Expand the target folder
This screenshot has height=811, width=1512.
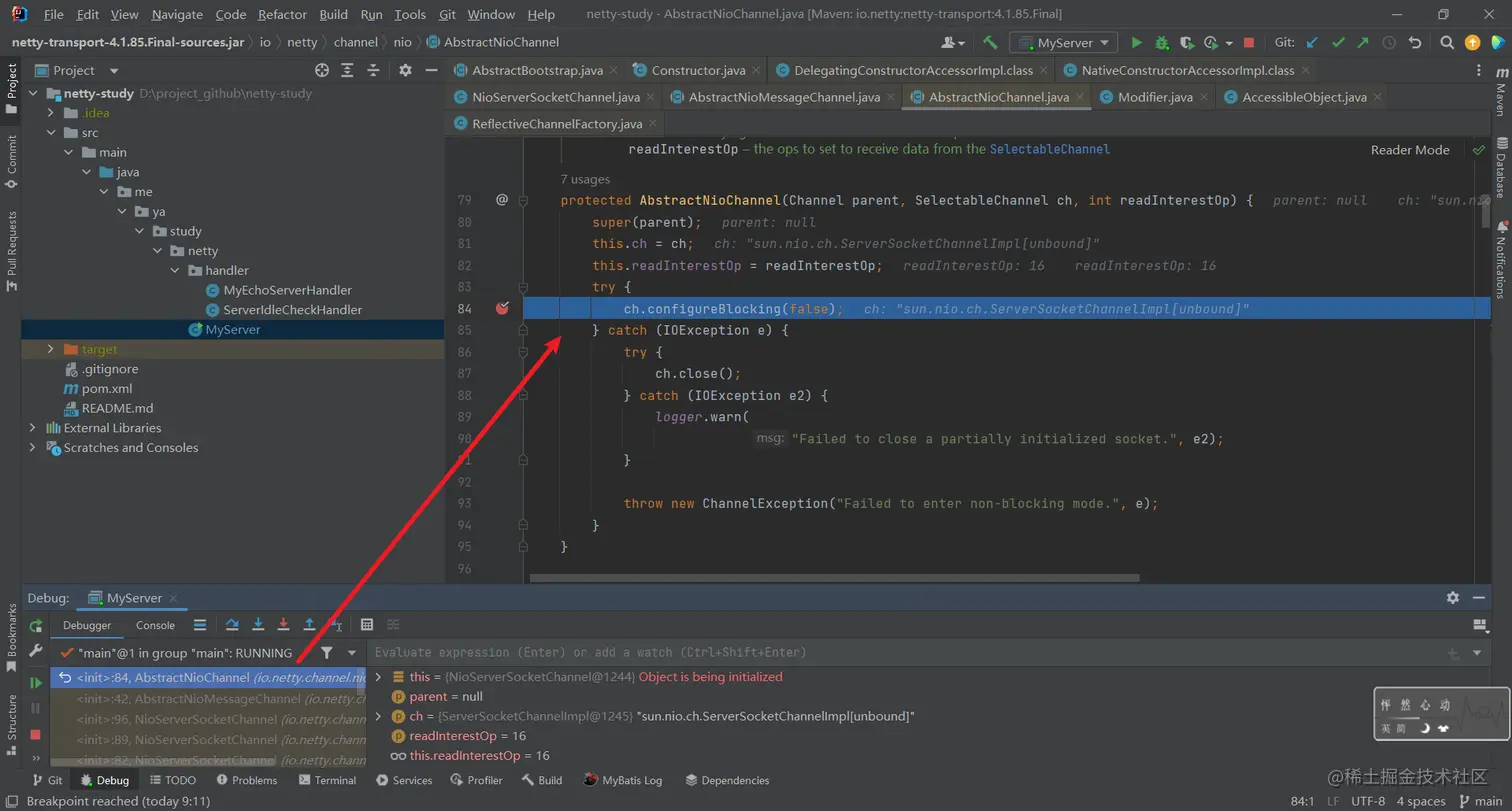pos(52,349)
